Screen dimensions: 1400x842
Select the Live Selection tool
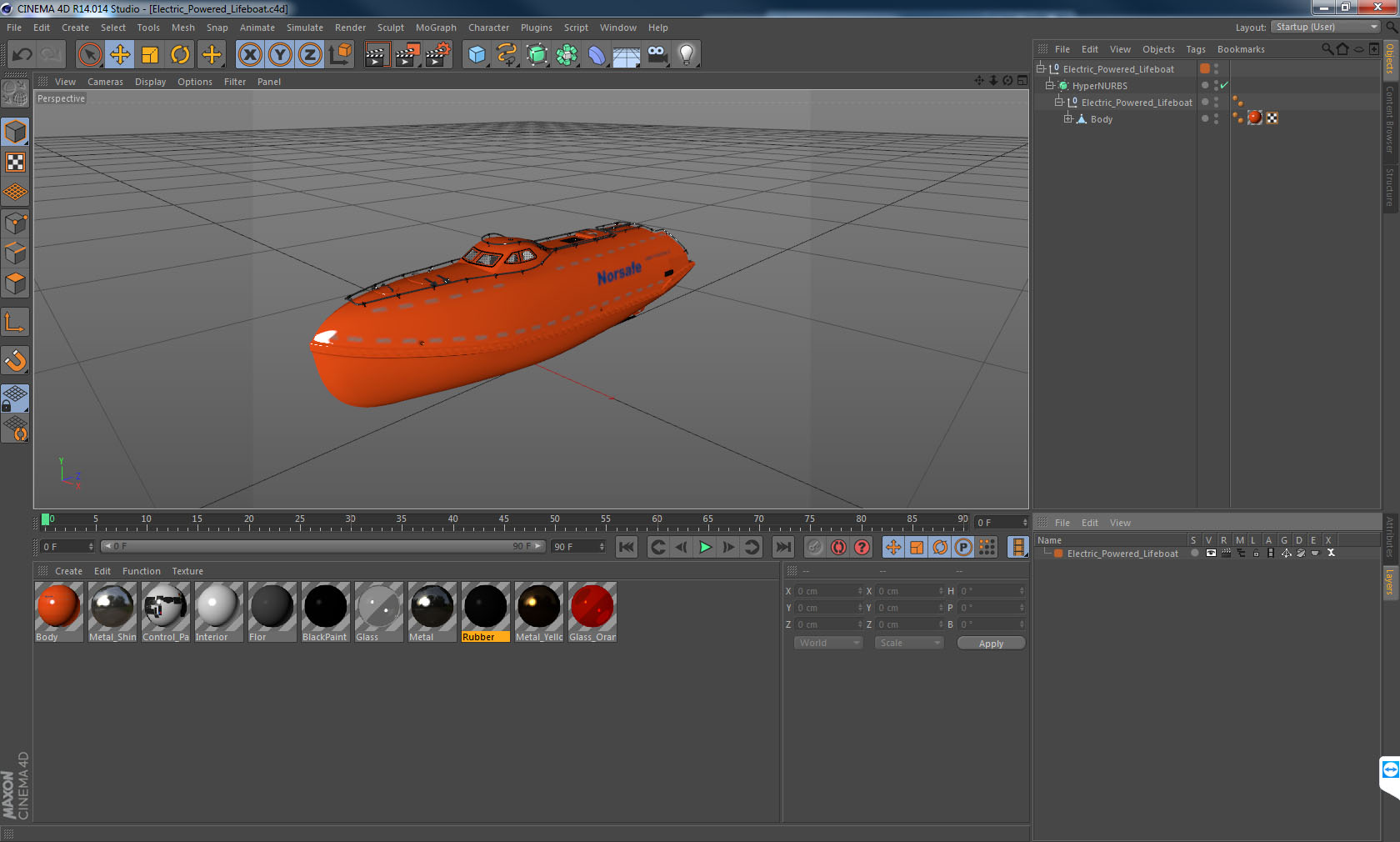(89, 55)
